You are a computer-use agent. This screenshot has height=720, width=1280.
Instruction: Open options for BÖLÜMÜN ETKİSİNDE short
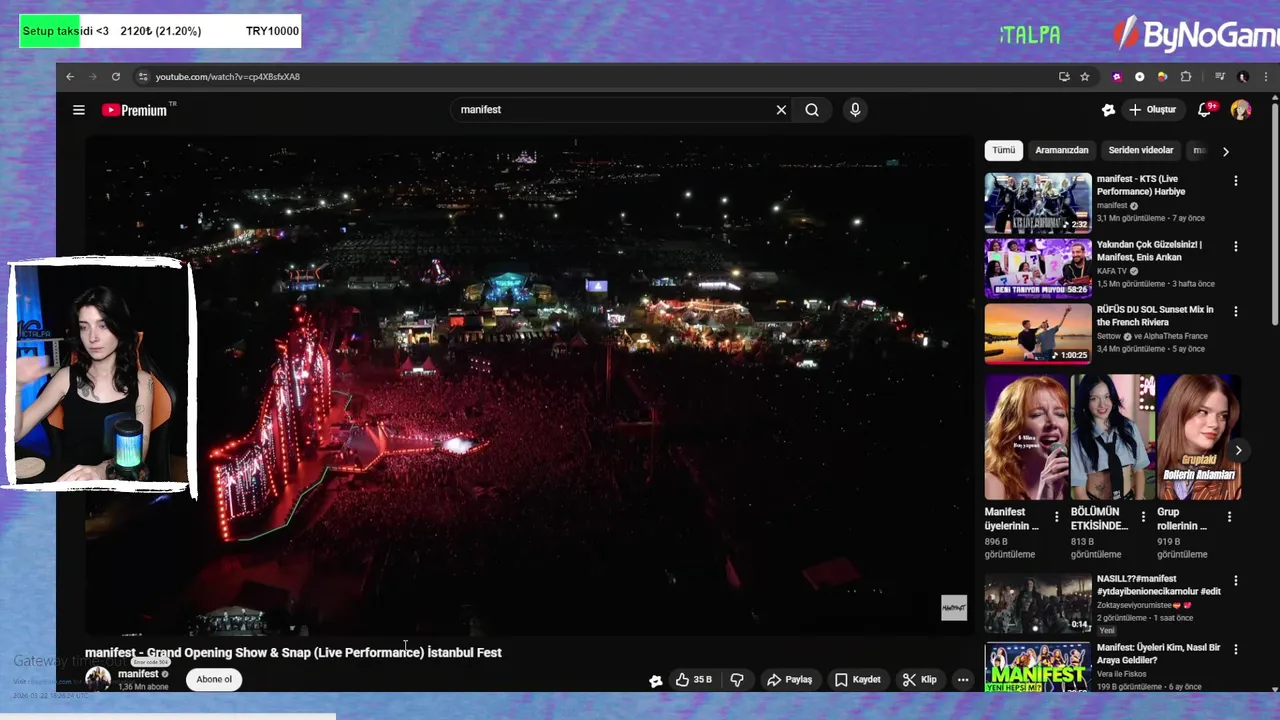pyautogui.click(x=1143, y=517)
